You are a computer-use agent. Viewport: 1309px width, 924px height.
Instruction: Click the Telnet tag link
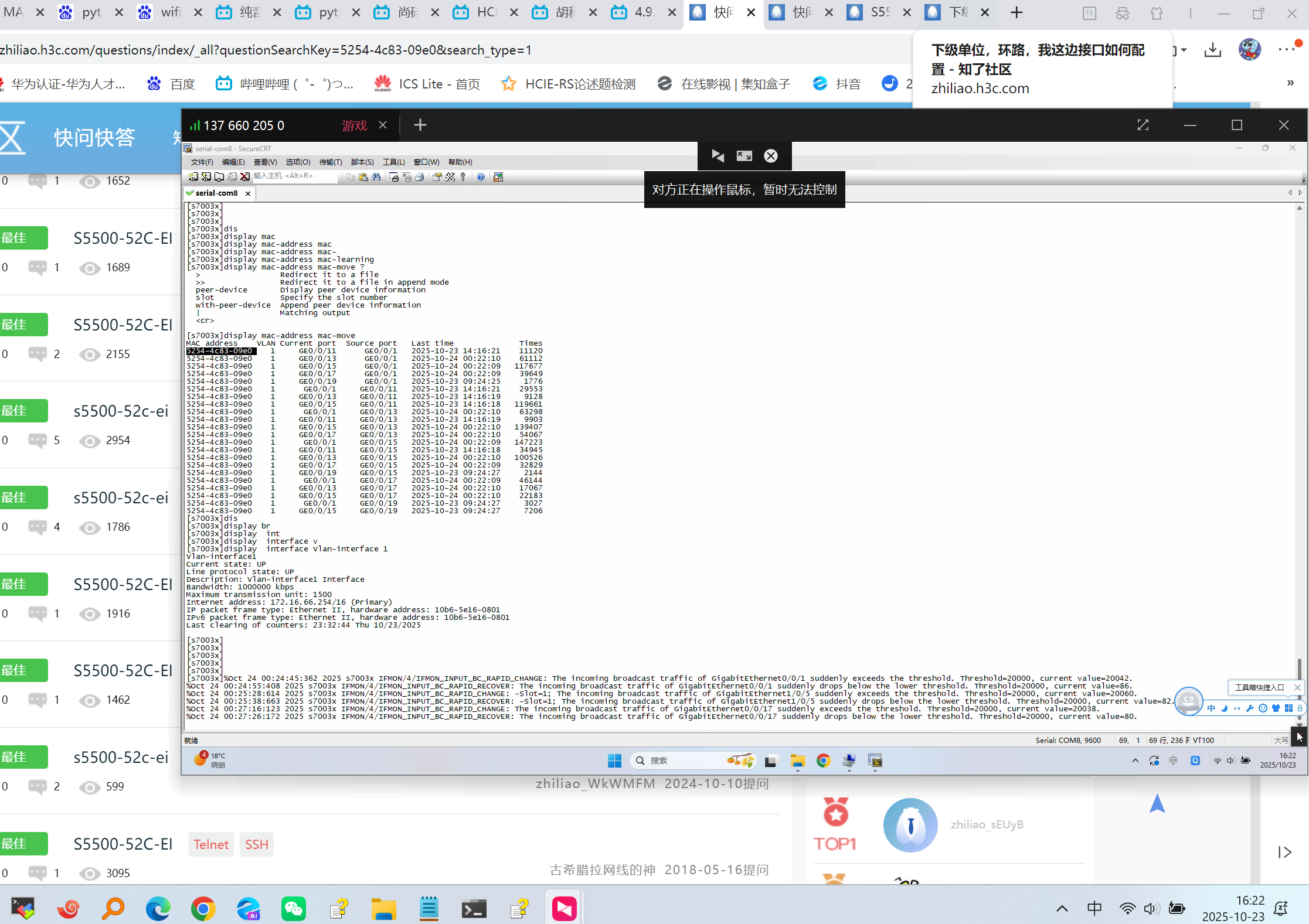pos(211,844)
